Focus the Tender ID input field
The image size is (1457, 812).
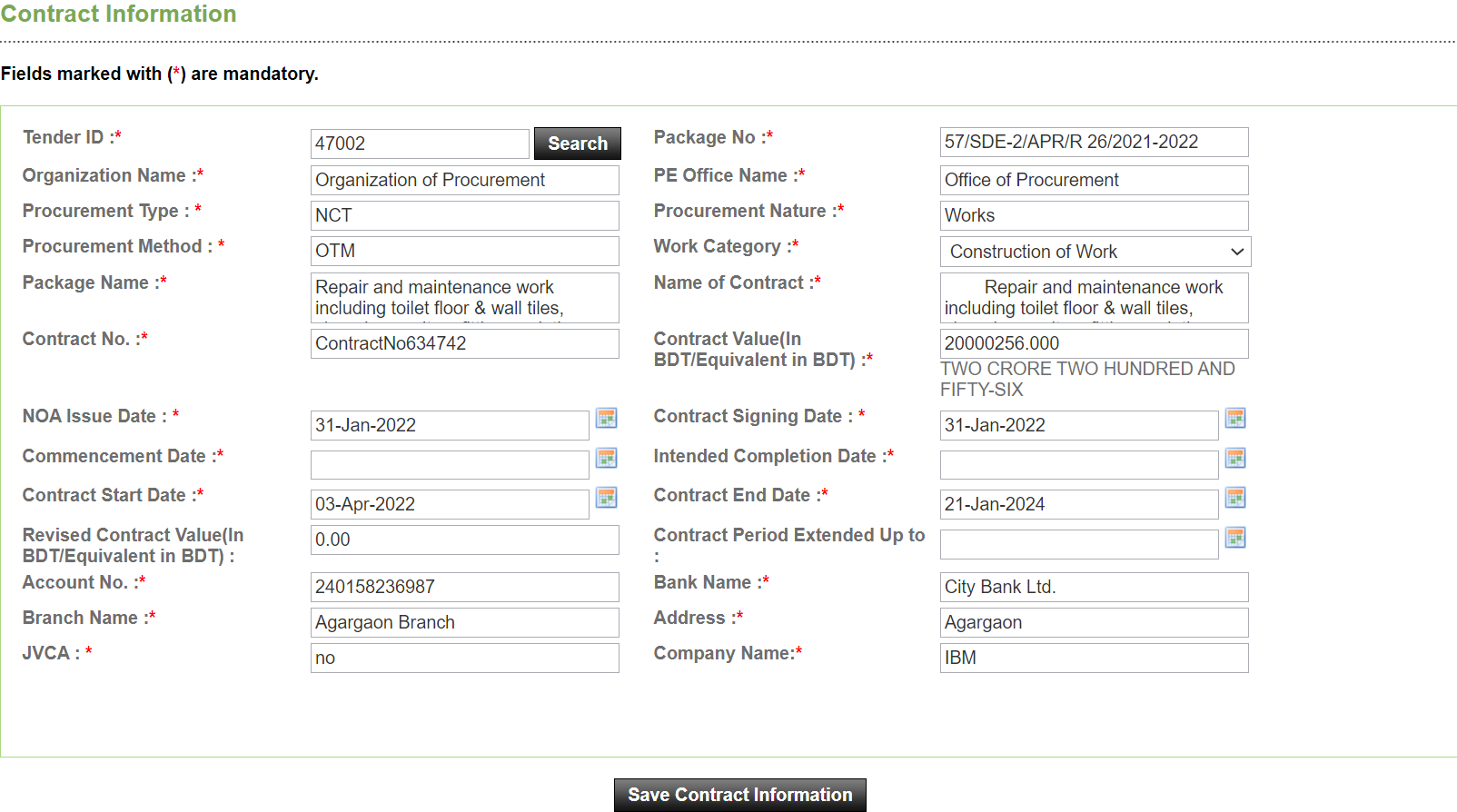click(420, 144)
